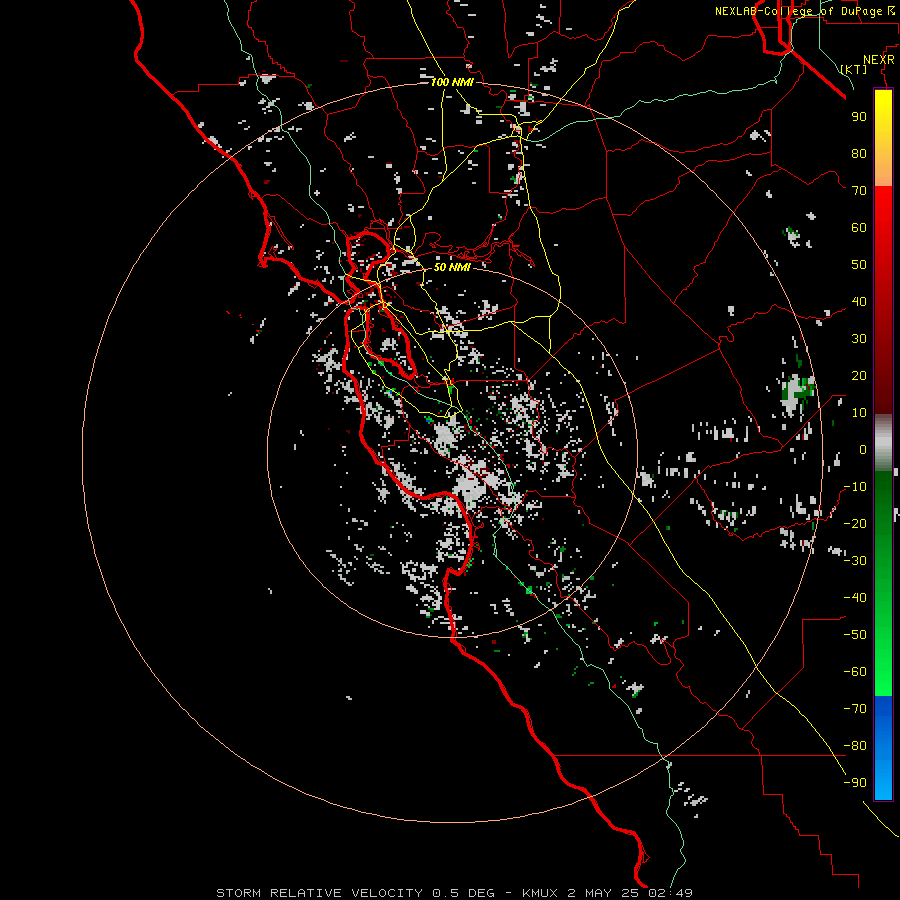Screen dimensions: 900x900
Task: Click the -50 value on velocity scale
Action: tap(855, 635)
